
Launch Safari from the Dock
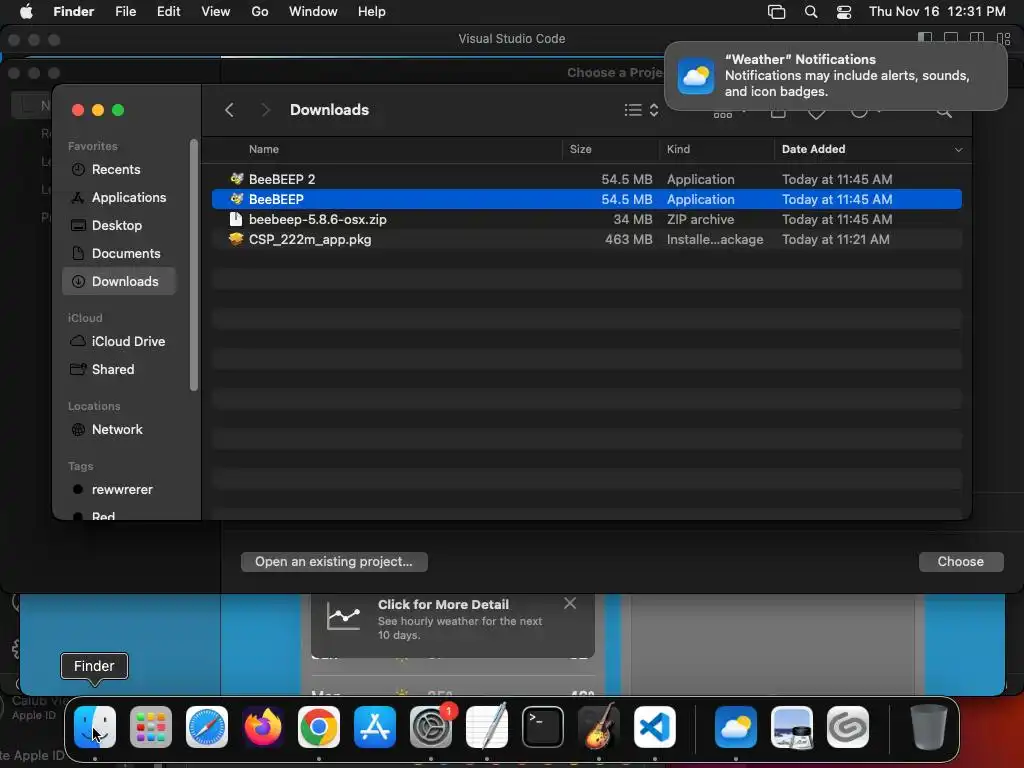coord(207,727)
